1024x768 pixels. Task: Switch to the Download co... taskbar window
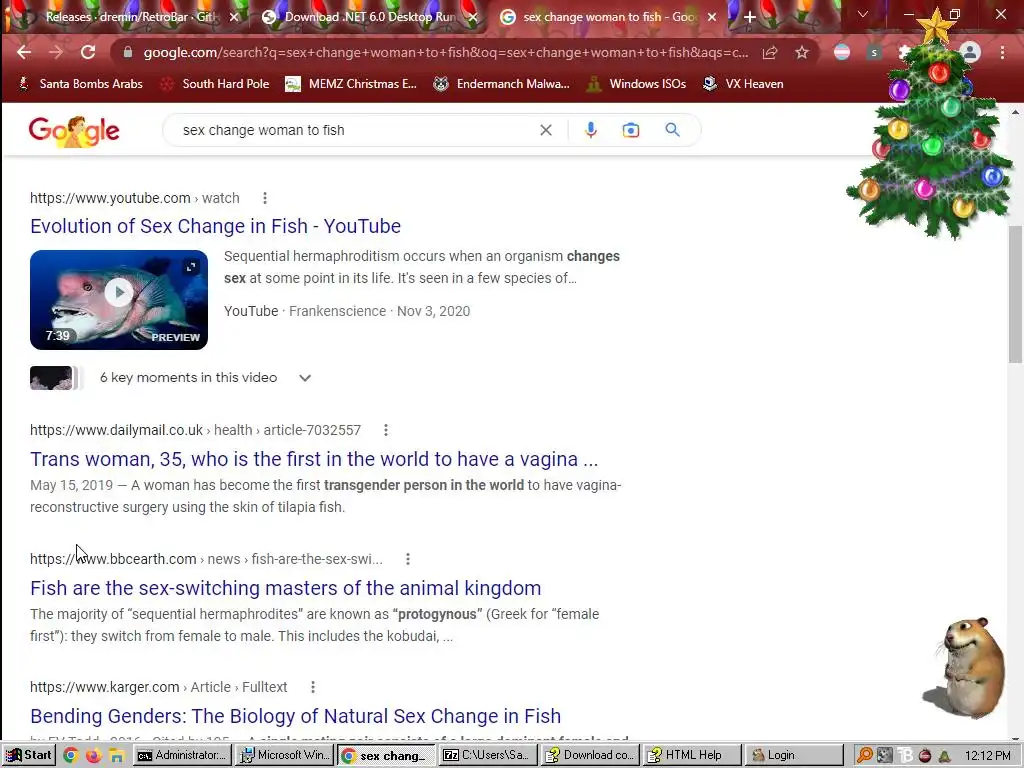point(591,756)
